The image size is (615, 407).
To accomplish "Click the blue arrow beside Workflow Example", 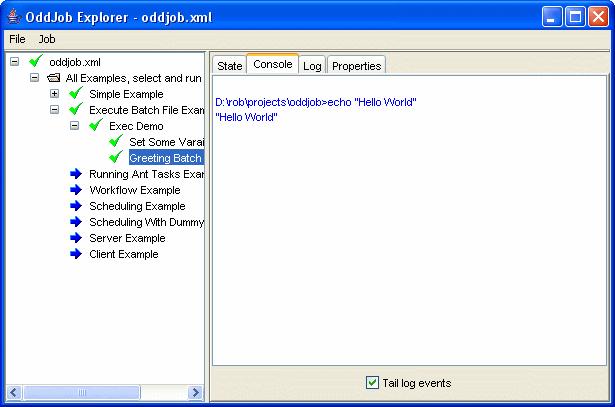I will [x=76, y=190].
